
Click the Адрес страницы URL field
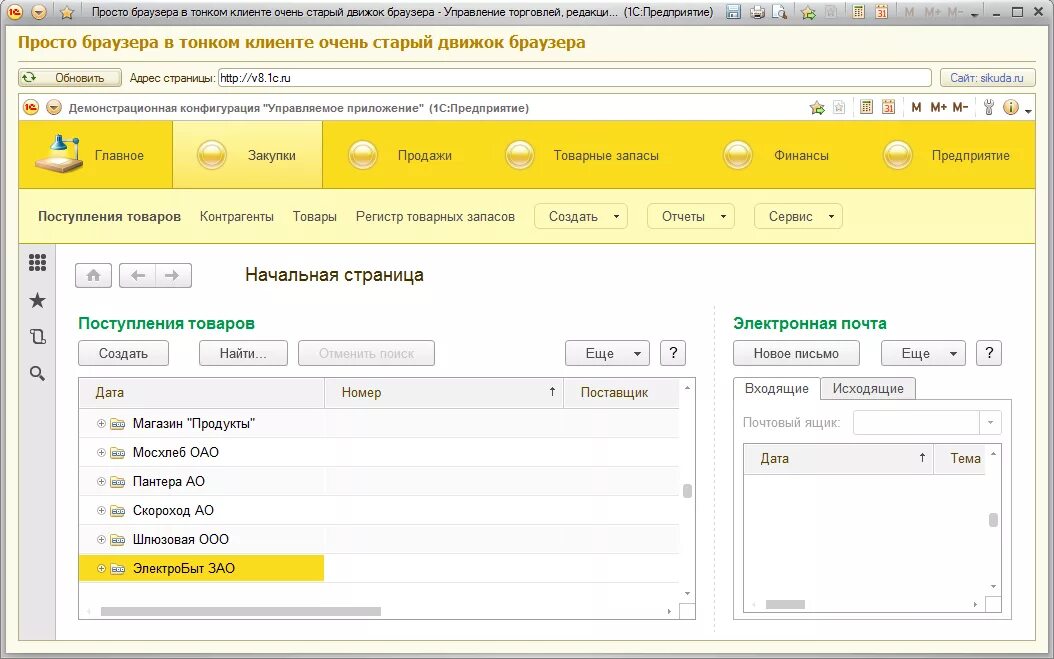pos(575,78)
